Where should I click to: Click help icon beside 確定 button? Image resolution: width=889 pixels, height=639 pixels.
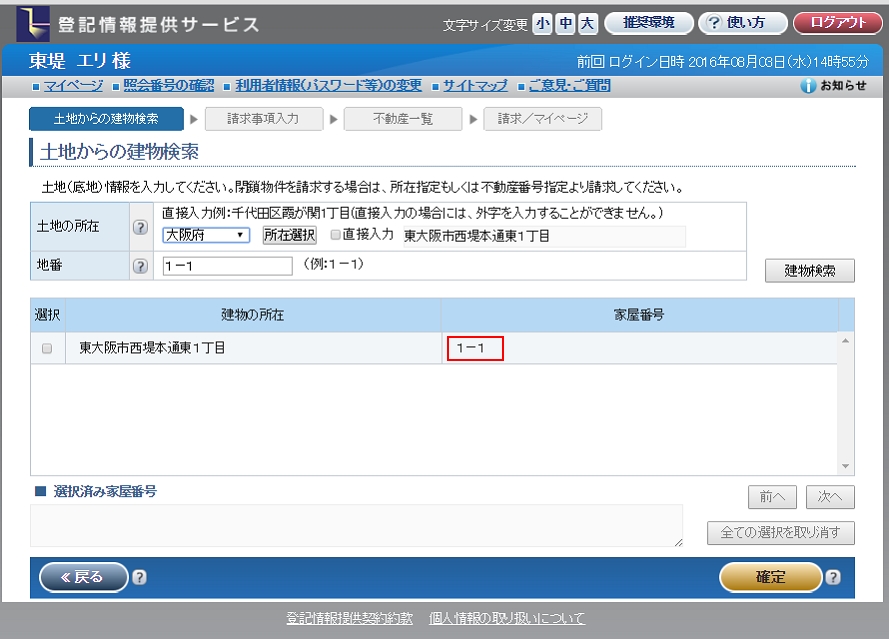[x=833, y=577]
